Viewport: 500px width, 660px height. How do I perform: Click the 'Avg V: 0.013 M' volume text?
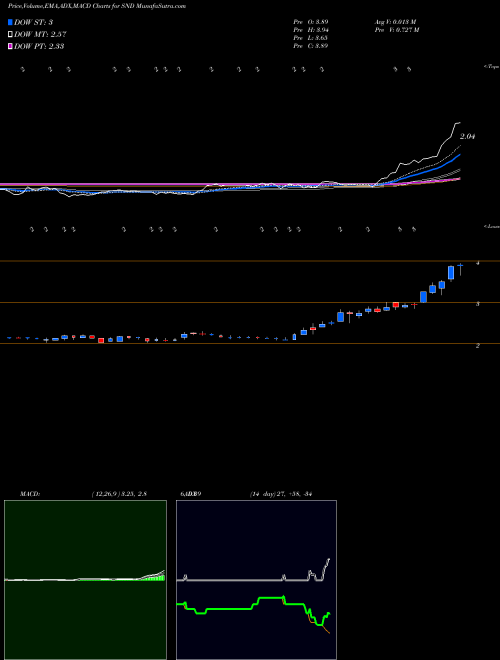coord(395,22)
